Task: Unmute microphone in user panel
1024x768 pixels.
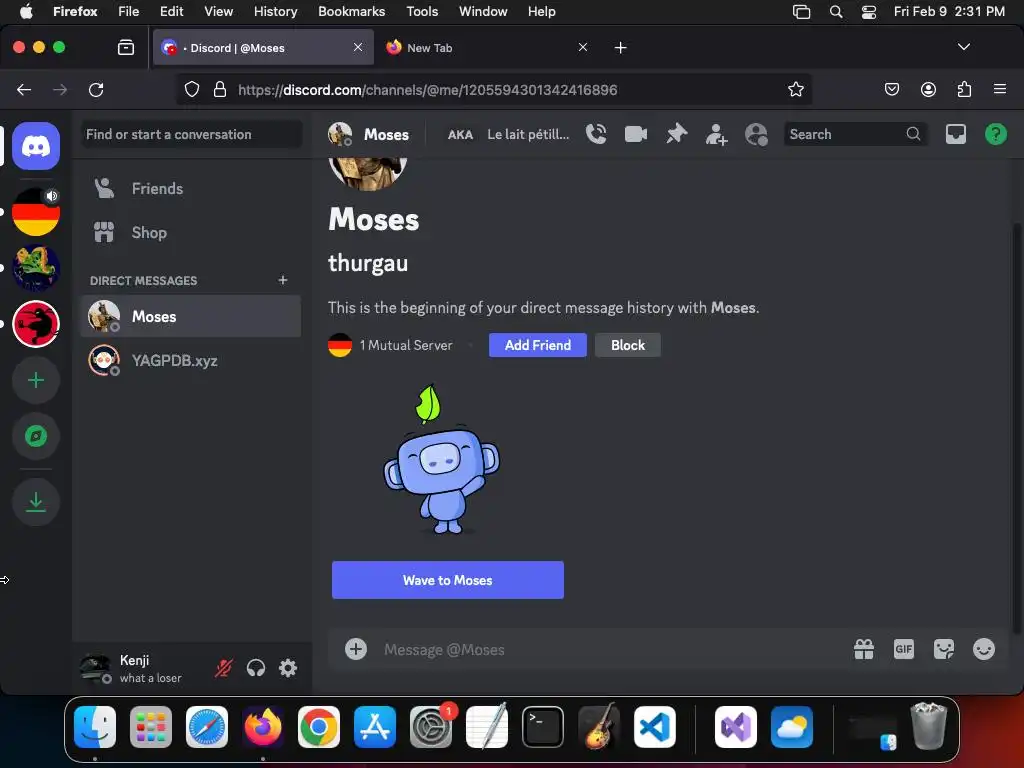Action: (x=224, y=667)
